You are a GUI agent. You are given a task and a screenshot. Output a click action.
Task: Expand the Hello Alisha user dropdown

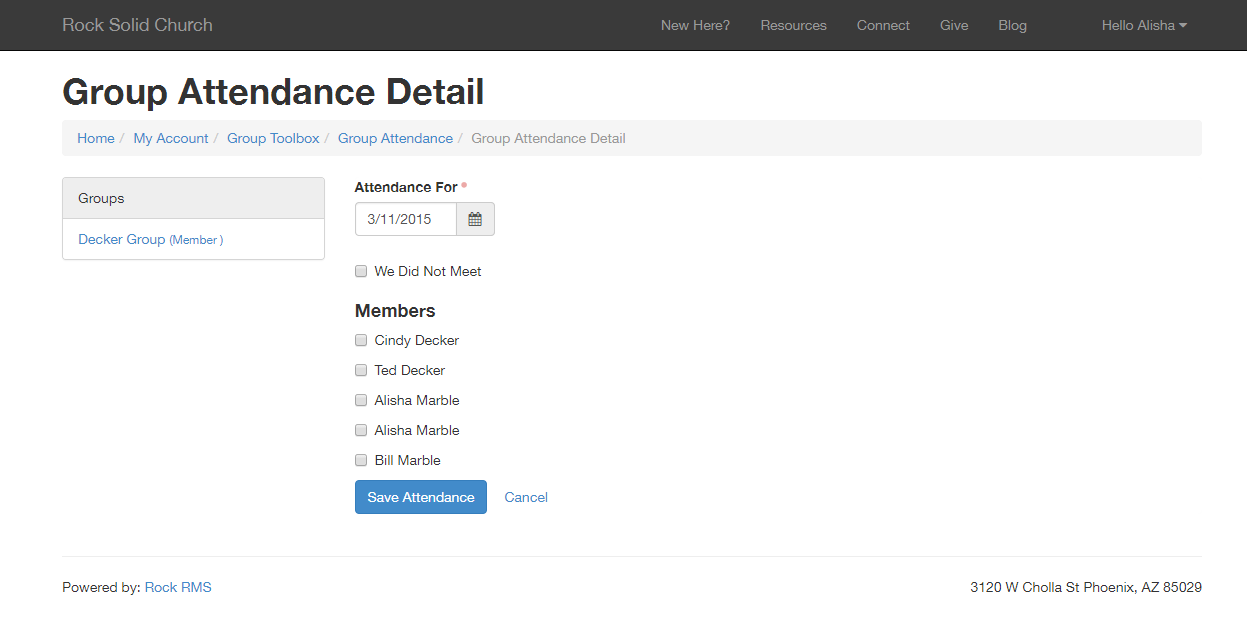click(1144, 25)
